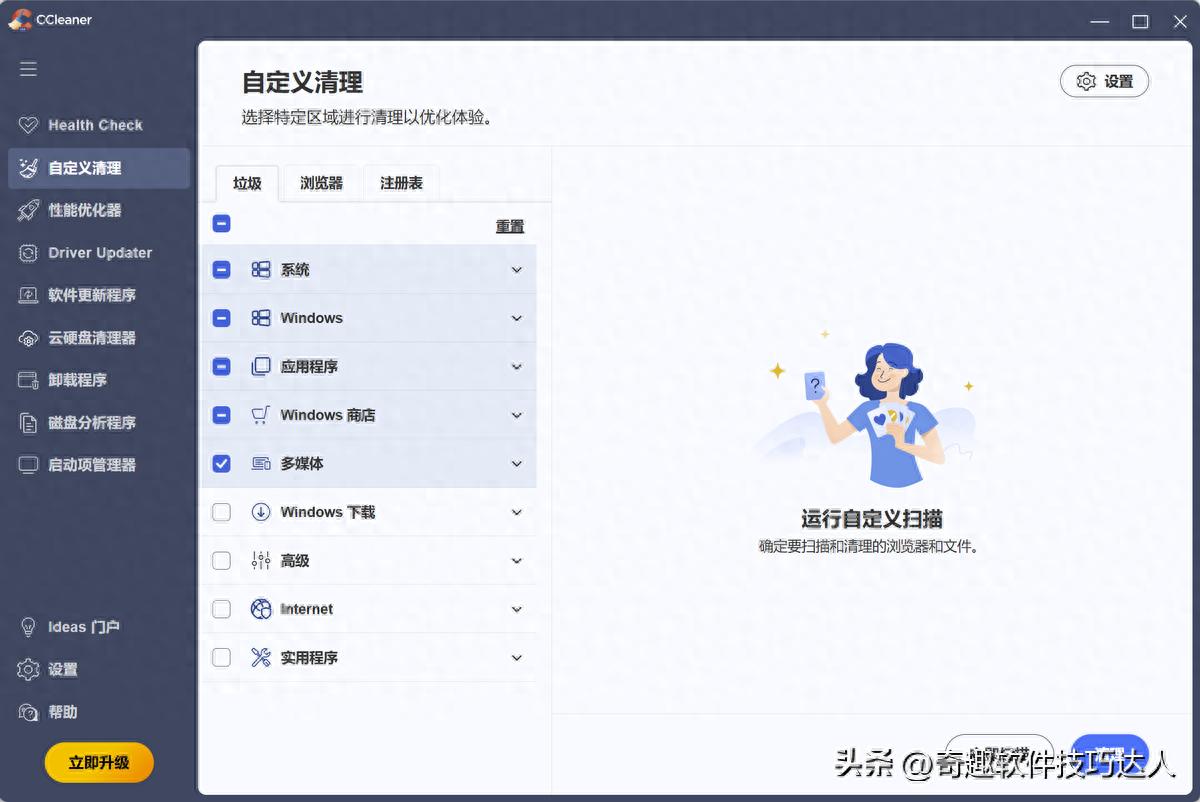1200x802 pixels.
Task: Open the 软件更新程序 tool
Action: (97, 295)
